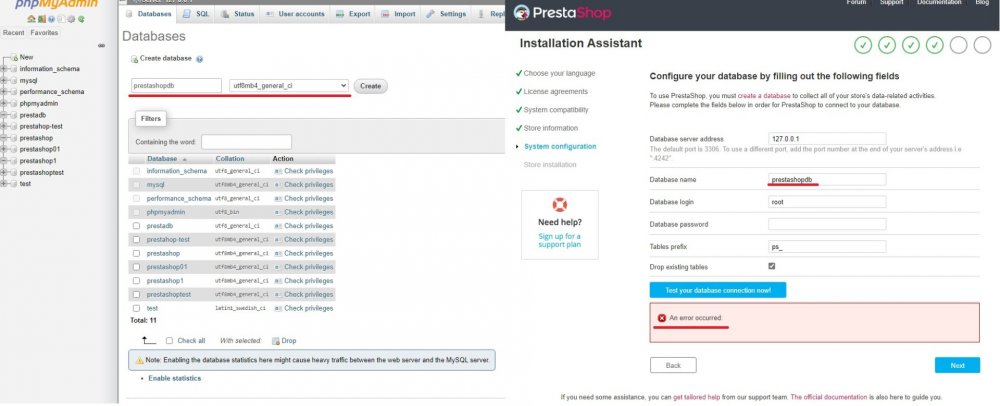Click the New database icon in tree
The image size is (1000, 406).
coord(13,57)
